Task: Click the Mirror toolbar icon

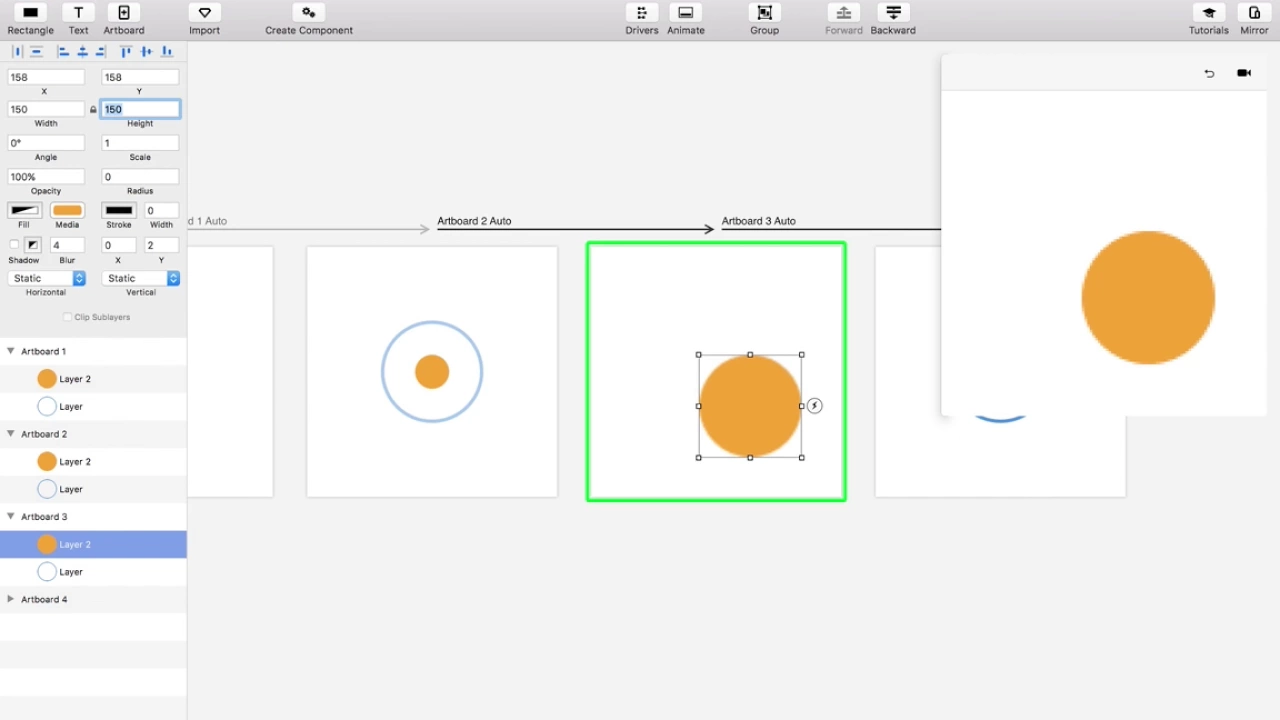Action: coord(1254,13)
